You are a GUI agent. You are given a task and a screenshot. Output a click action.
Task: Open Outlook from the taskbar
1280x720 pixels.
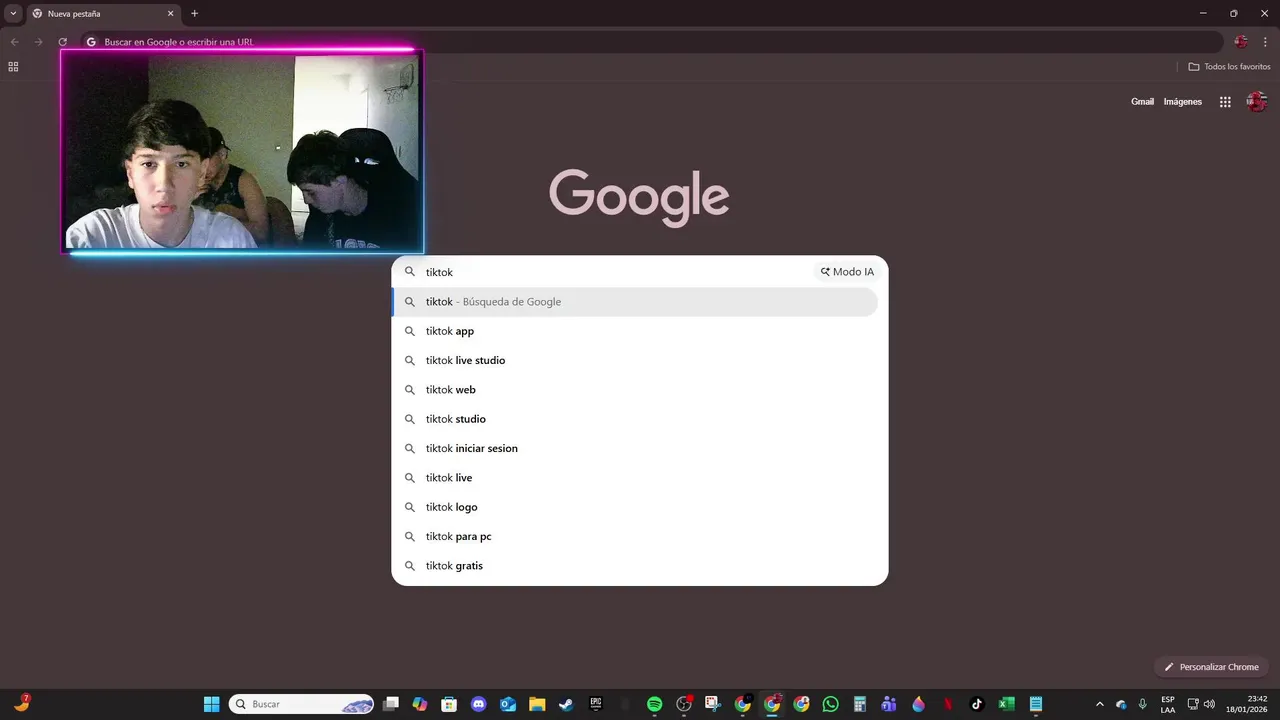pos(508,704)
